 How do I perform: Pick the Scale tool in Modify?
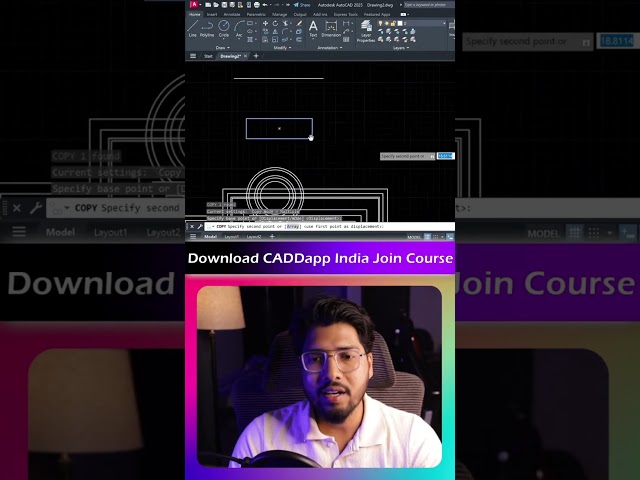pos(275,39)
